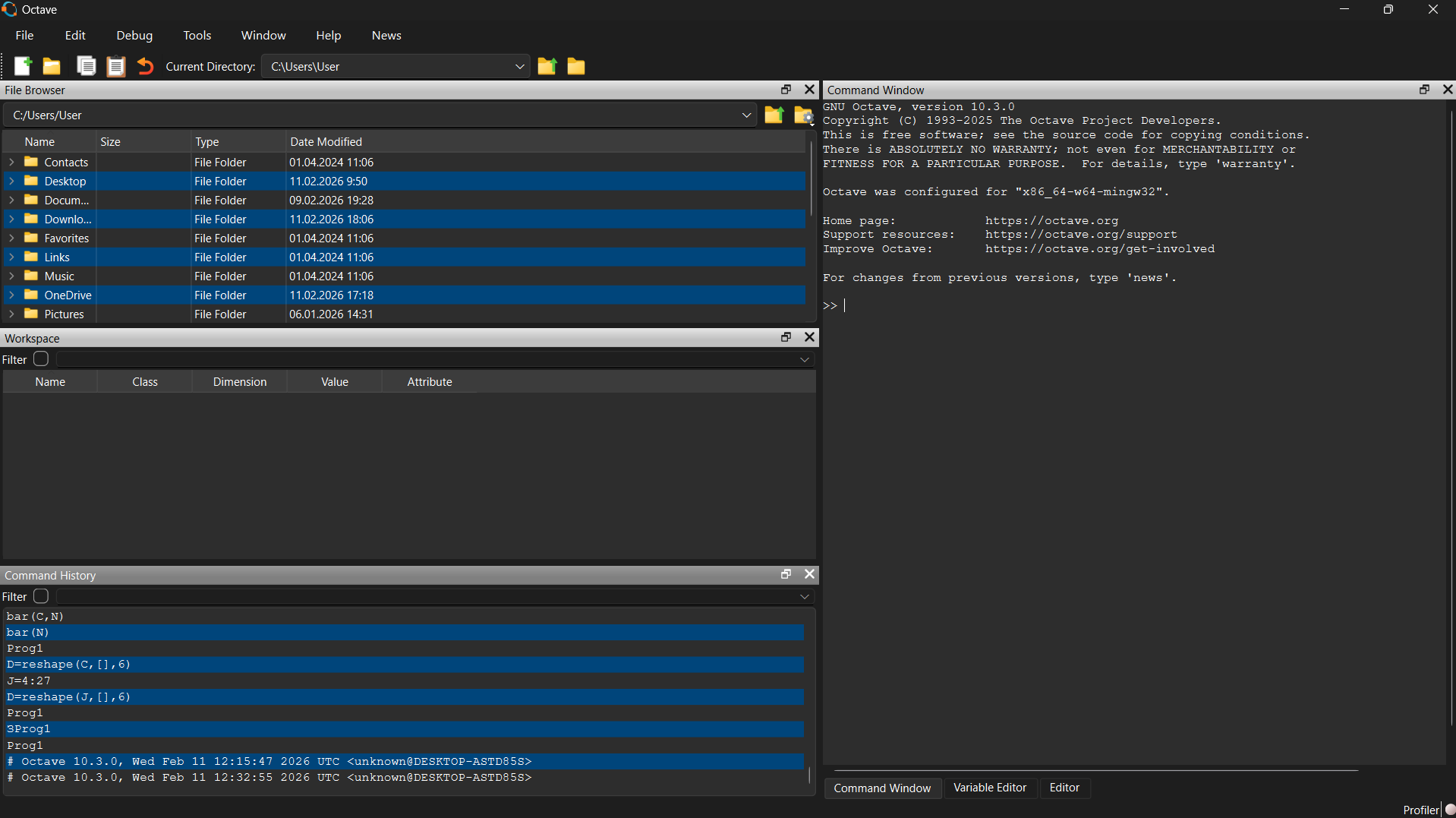Enable the Command History filter checkbox

pos(41,596)
